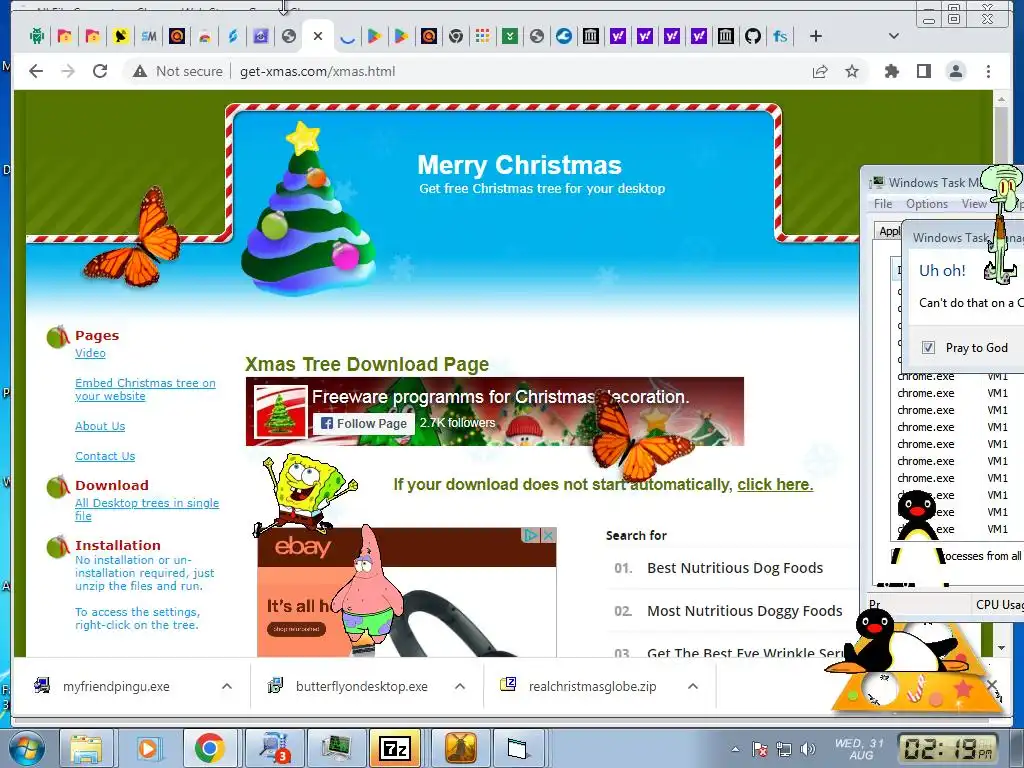
Task: Open the Chrome three-dot menu
Action: 988,71
